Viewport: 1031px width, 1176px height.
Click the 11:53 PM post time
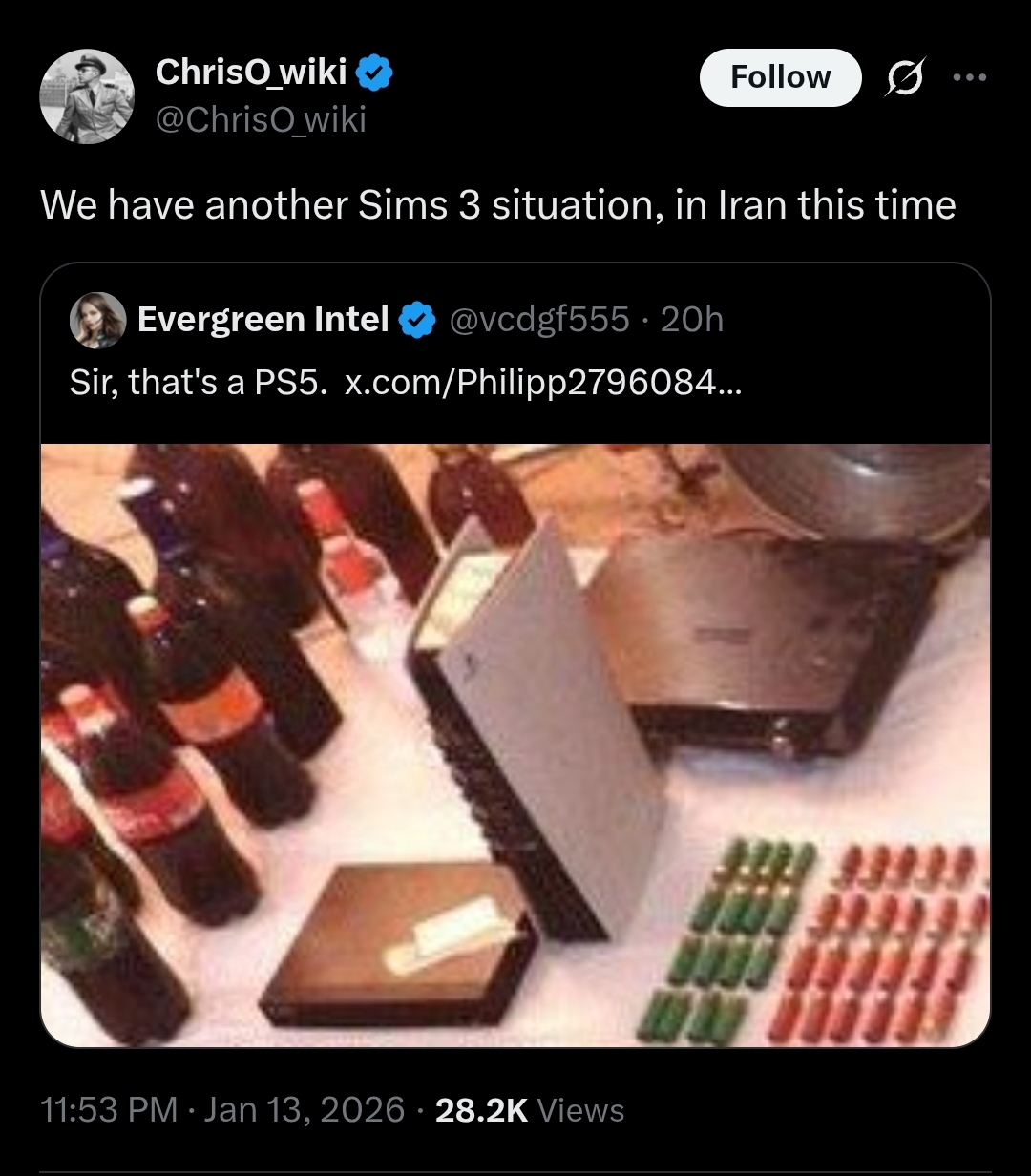point(109,1110)
